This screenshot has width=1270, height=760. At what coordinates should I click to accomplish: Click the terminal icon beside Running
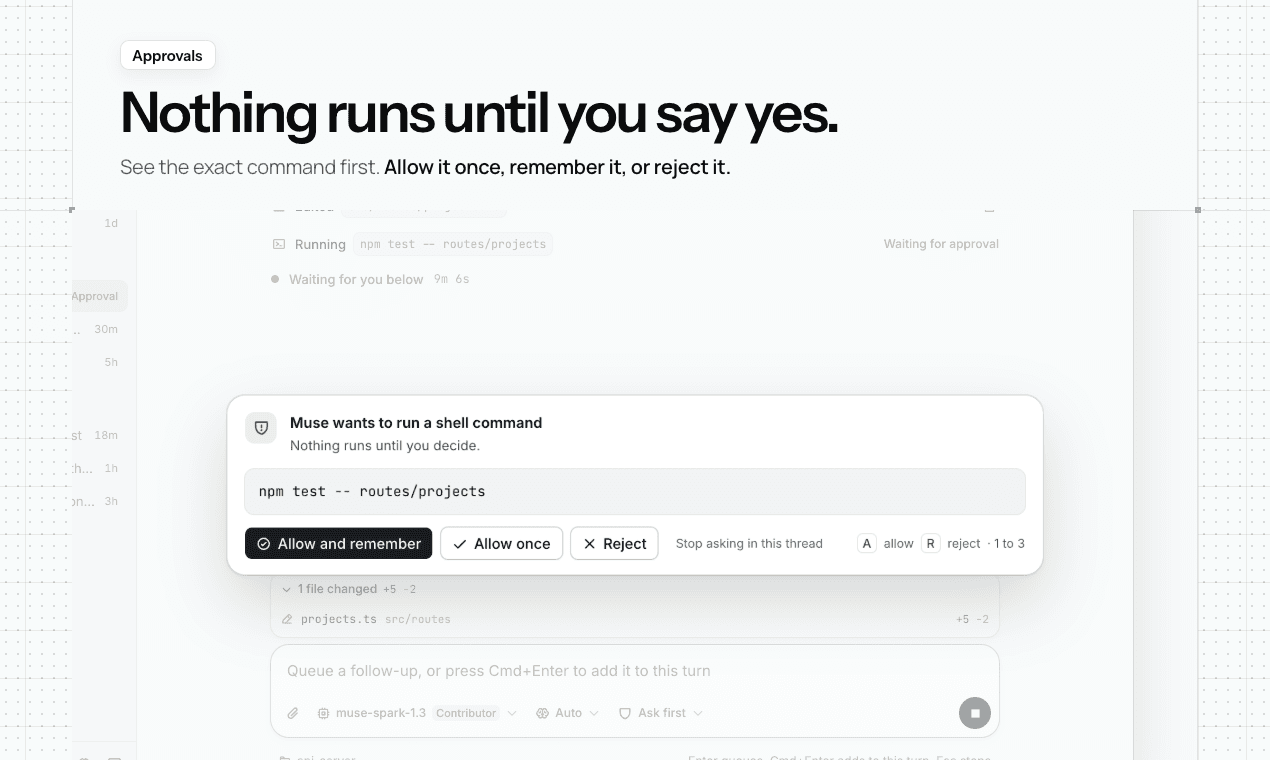(x=279, y=244)
